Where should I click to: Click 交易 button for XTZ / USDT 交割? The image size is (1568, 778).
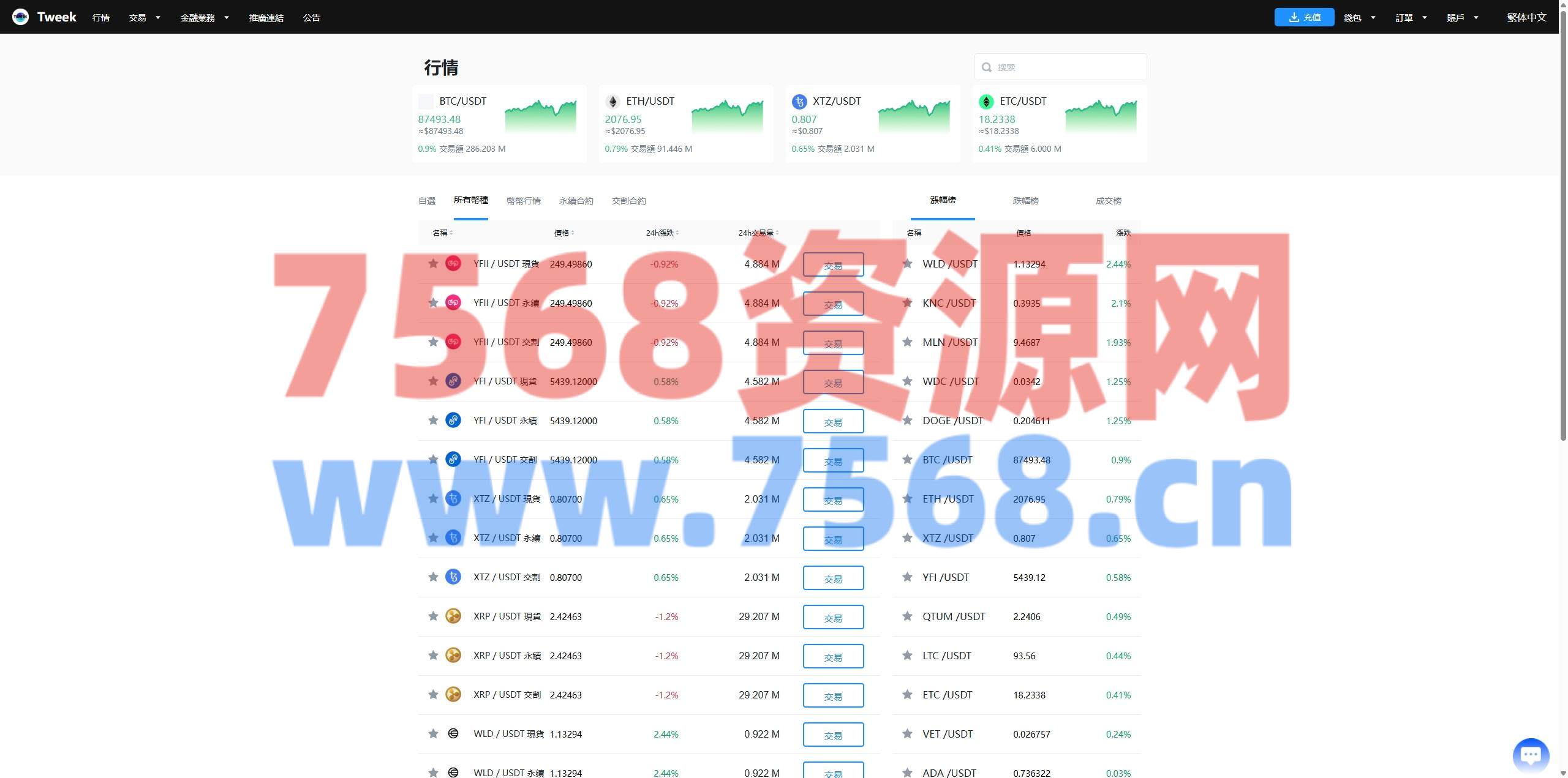[x=833, y=578]
